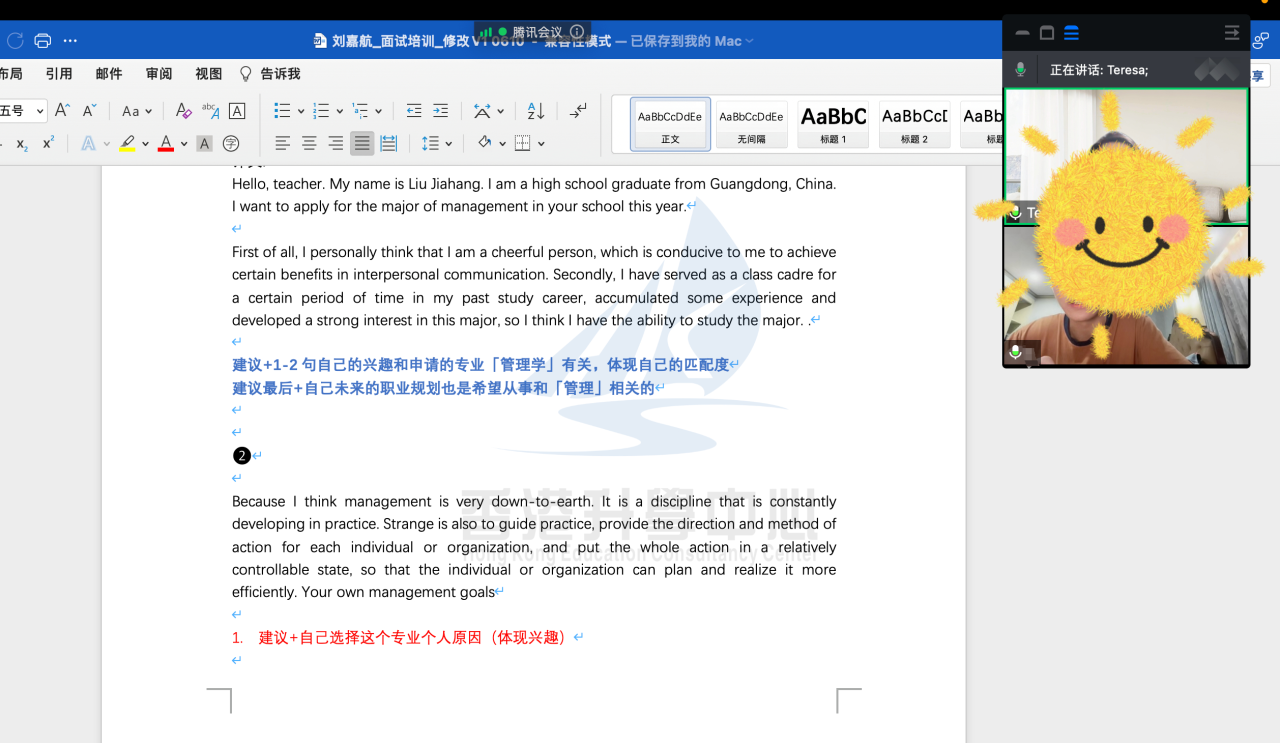Image resolution: width=1280 pixels, height=743 pixels.
Task: Decrease indent of the paragraph
Action: (x=413, y=111)
